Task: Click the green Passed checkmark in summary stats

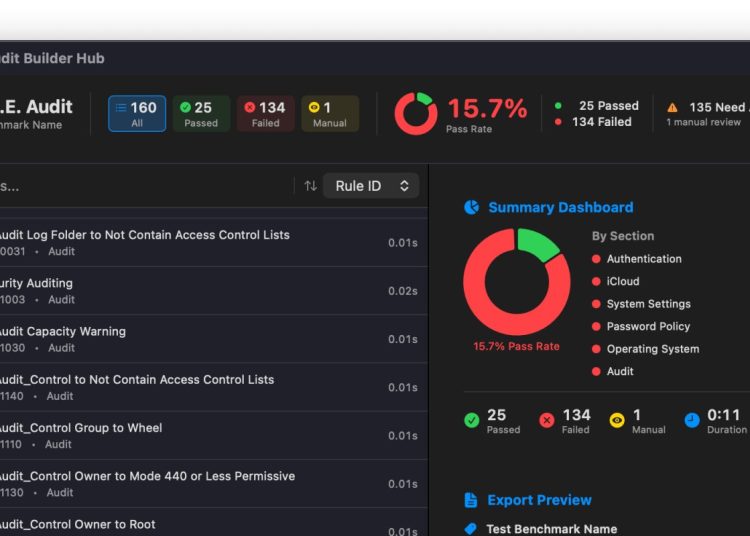Action: click(472, 421)
